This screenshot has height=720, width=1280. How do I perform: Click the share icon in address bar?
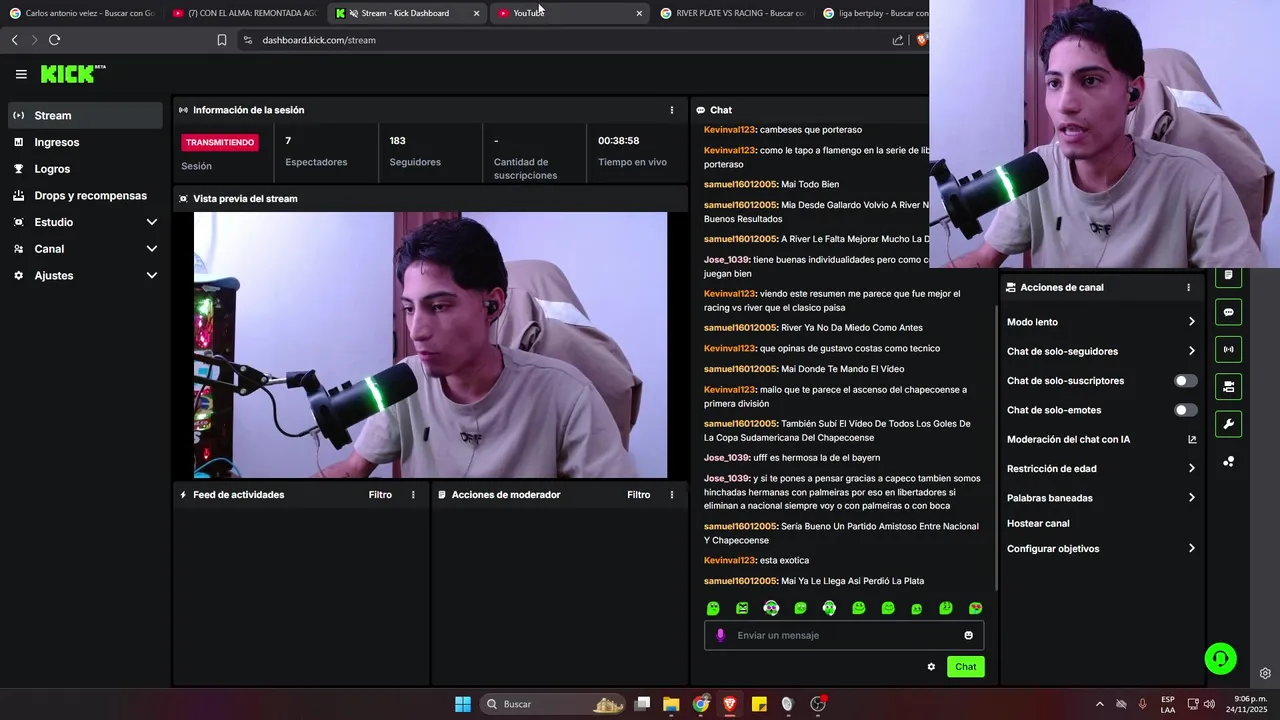[x=898, y=40]
